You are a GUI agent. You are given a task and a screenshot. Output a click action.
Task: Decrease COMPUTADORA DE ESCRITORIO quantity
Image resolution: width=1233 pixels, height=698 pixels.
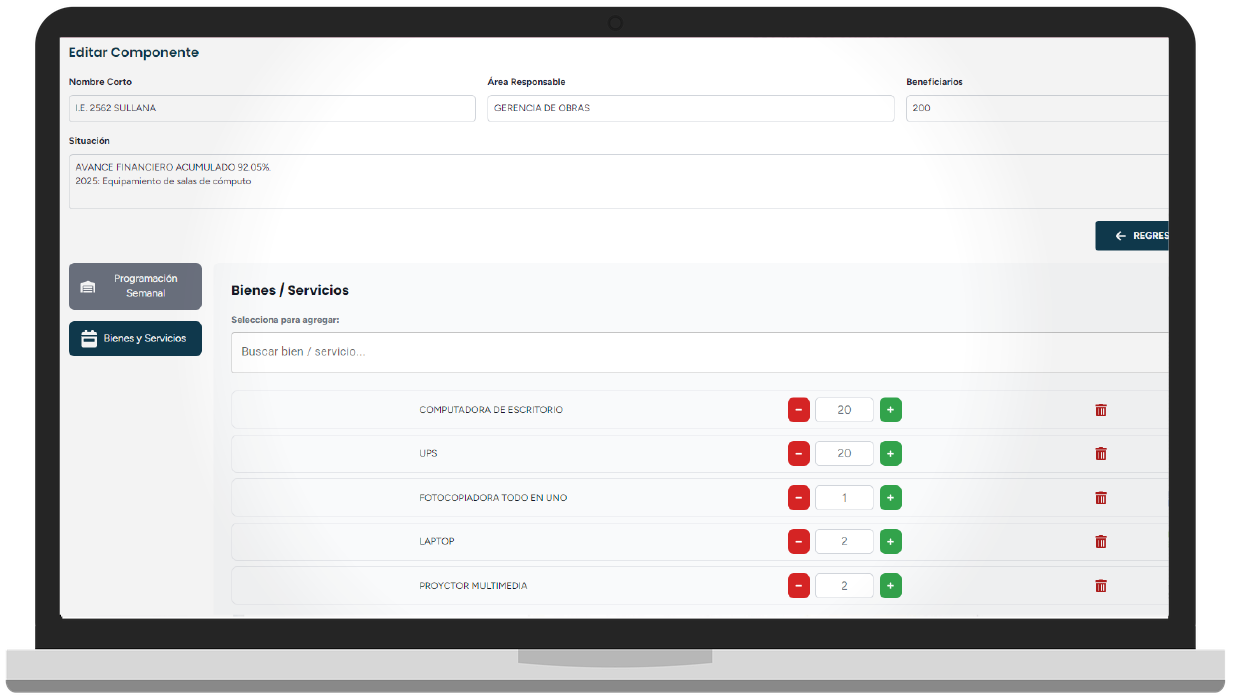[x=798, y=410]
